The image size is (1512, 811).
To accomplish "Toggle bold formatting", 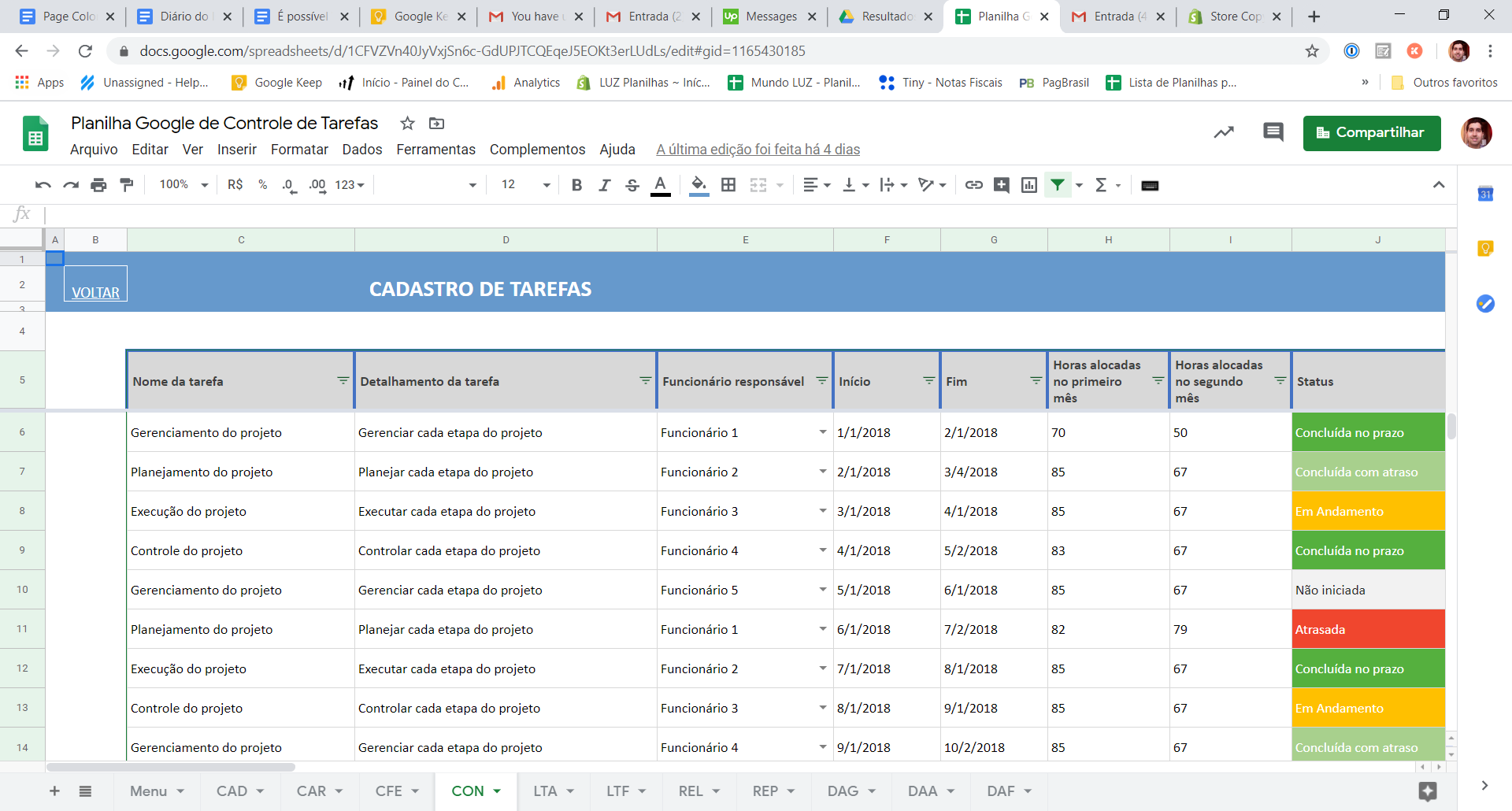I will coord(576,185).
